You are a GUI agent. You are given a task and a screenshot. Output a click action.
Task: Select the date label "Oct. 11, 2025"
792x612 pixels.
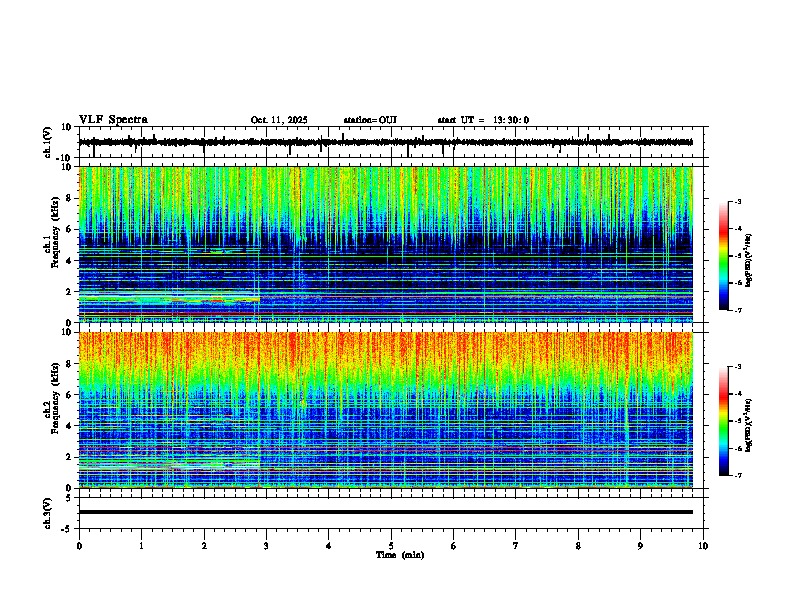coord(279,120)
